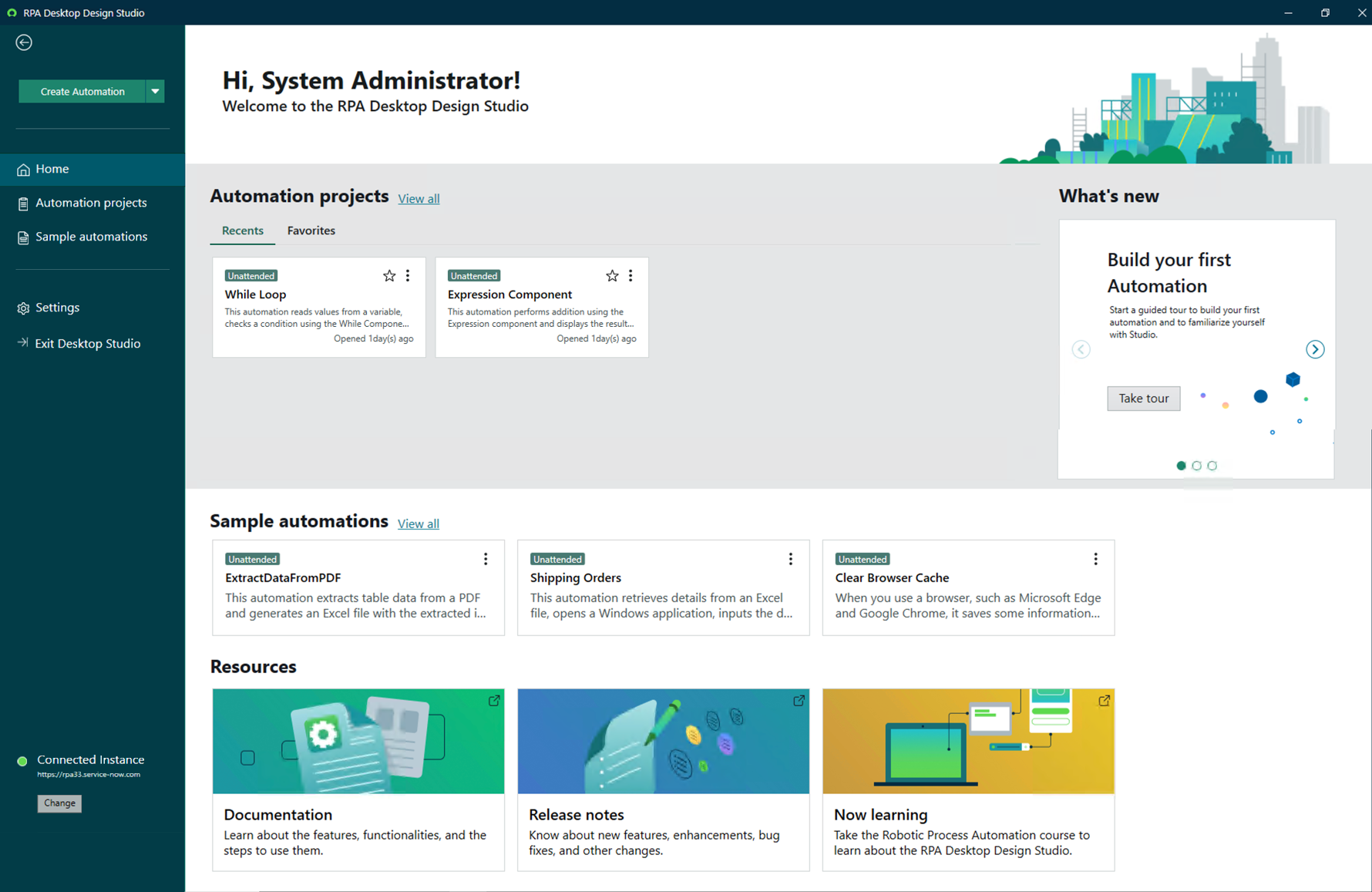The height and width of the screenshot is (892, 1372).
Task: Expand the Create Automation dropdown arrow
Action: click(155, 91)
